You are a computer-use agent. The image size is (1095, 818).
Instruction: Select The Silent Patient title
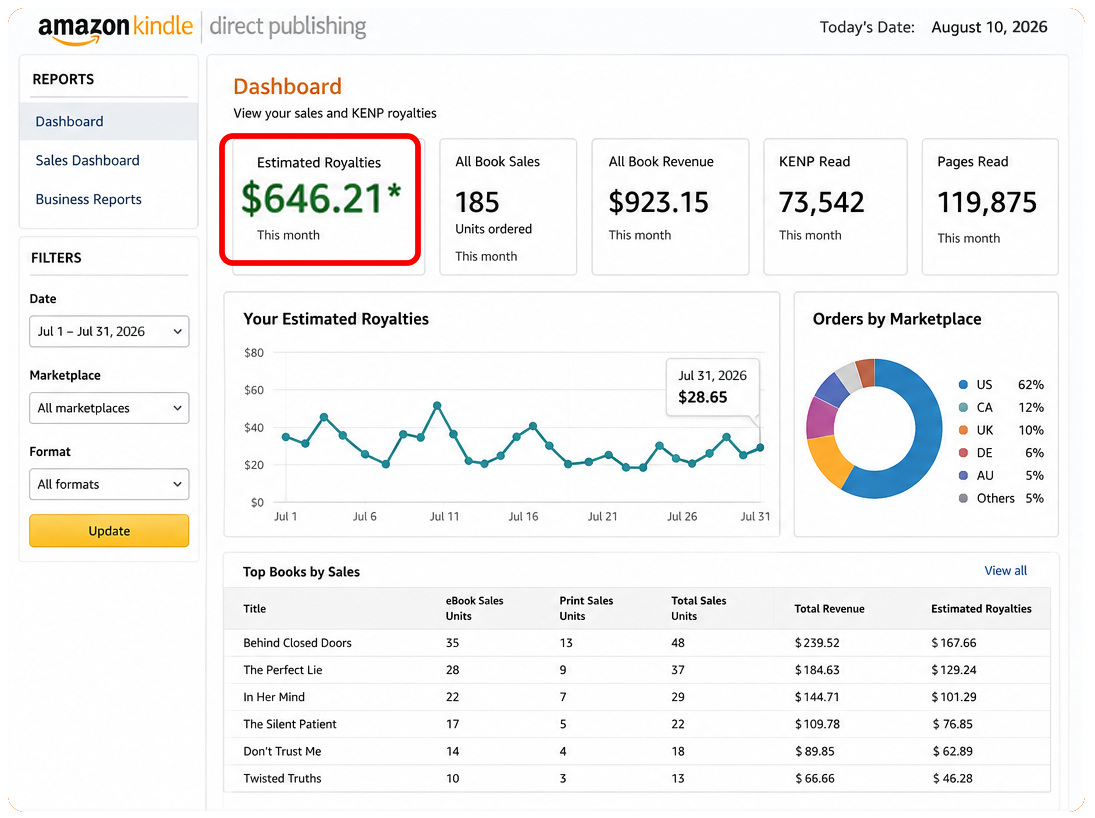tap(290, 724)
